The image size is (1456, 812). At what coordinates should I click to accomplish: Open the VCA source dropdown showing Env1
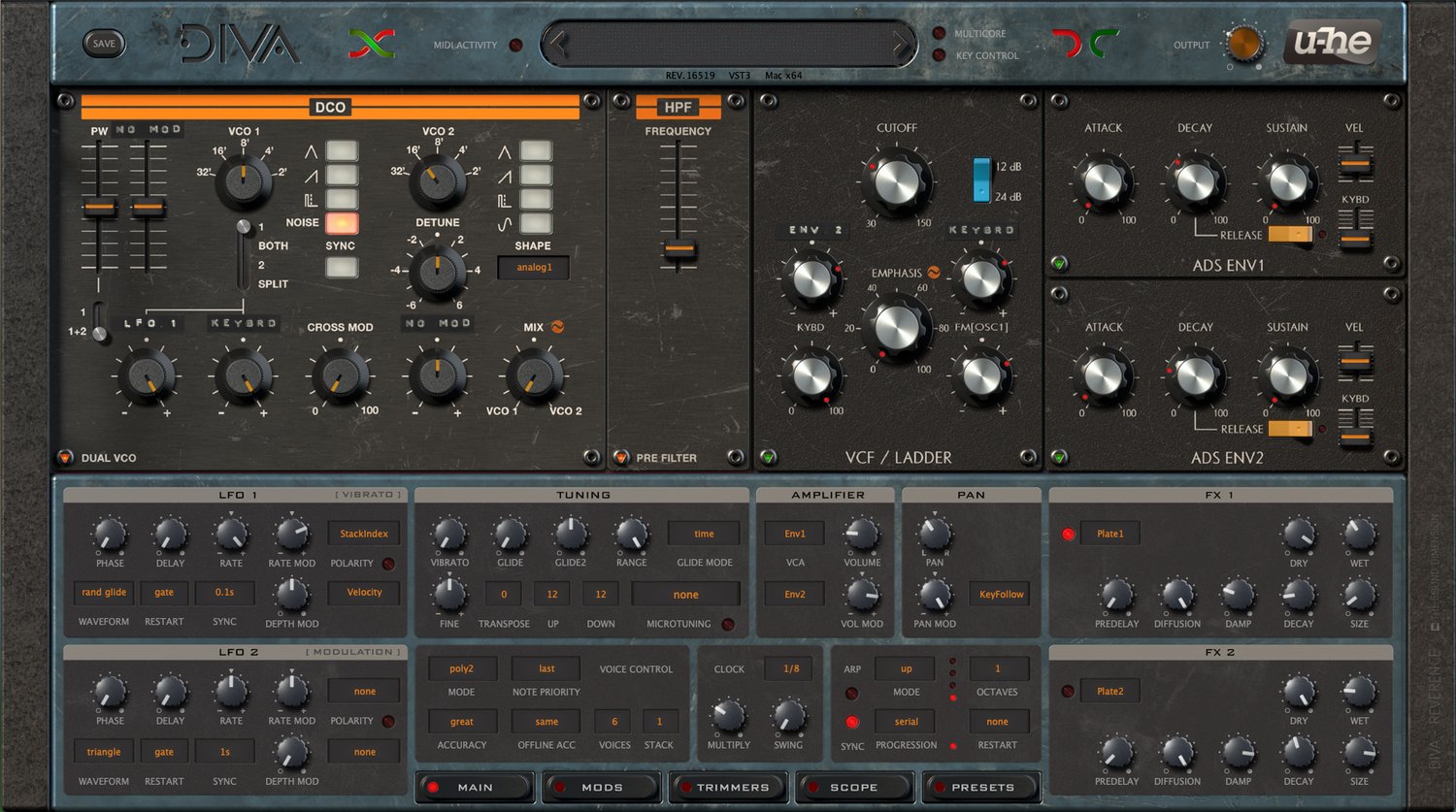point(795,534)
